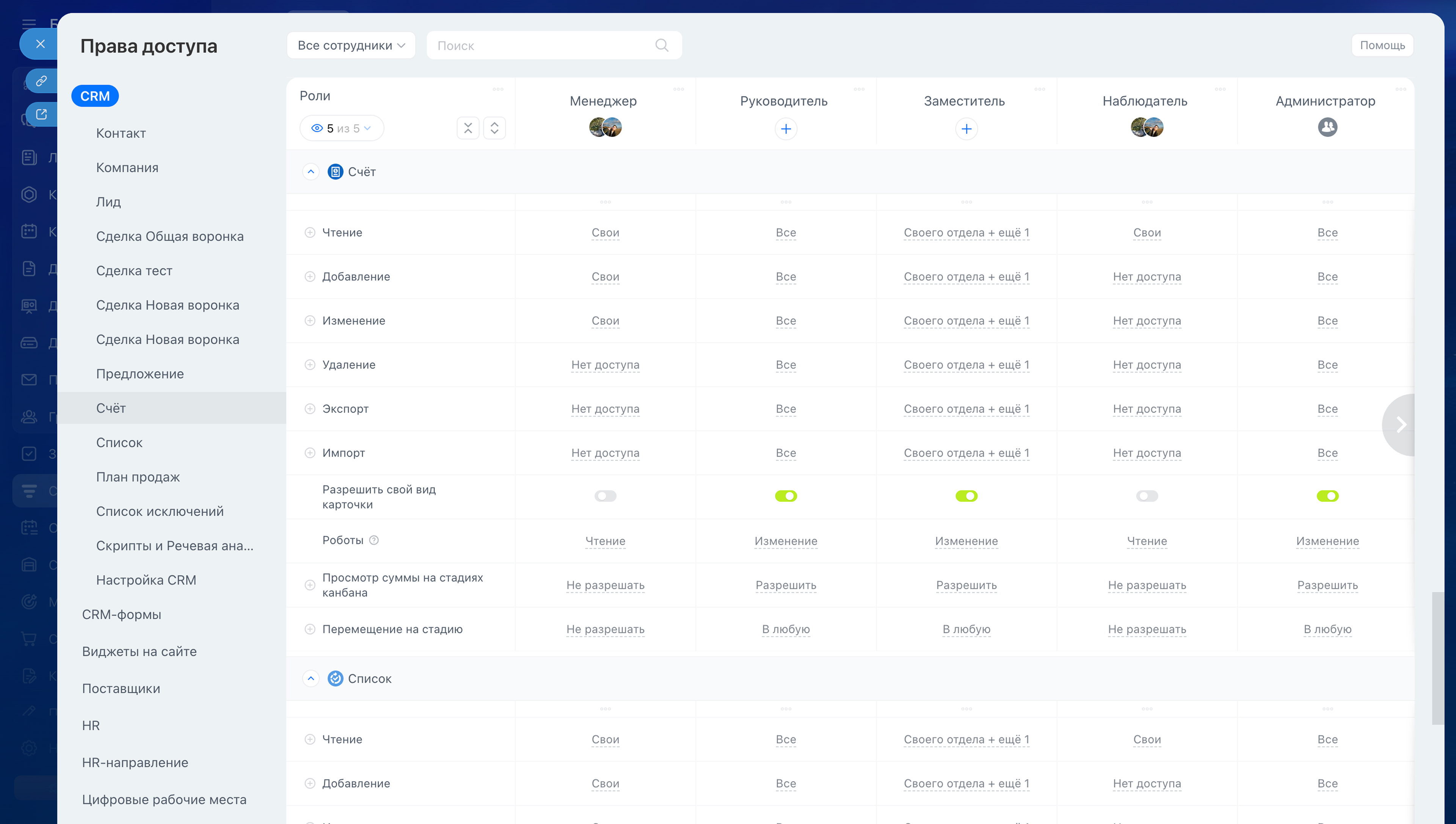
Task: Toggle own card view for Наблюдатель
Action: pos(1147,496)
